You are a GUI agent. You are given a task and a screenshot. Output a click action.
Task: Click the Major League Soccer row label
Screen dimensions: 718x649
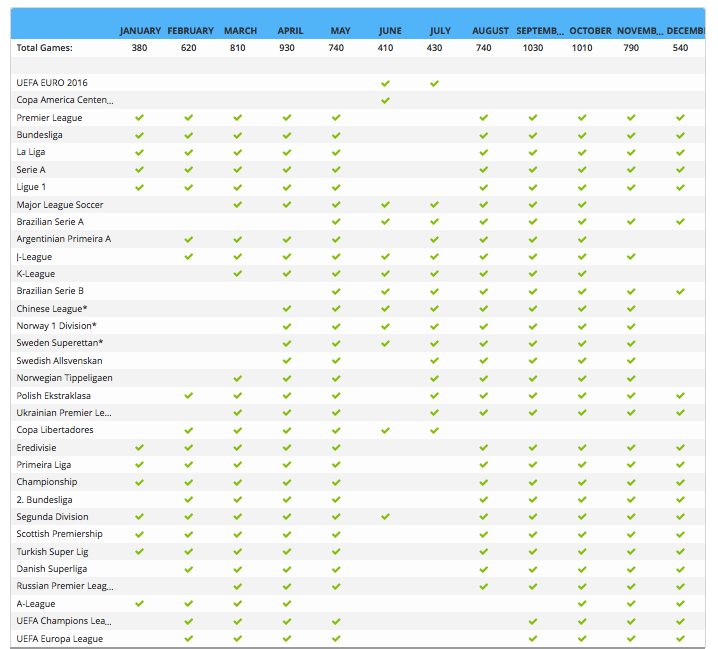tap(60, 205)
